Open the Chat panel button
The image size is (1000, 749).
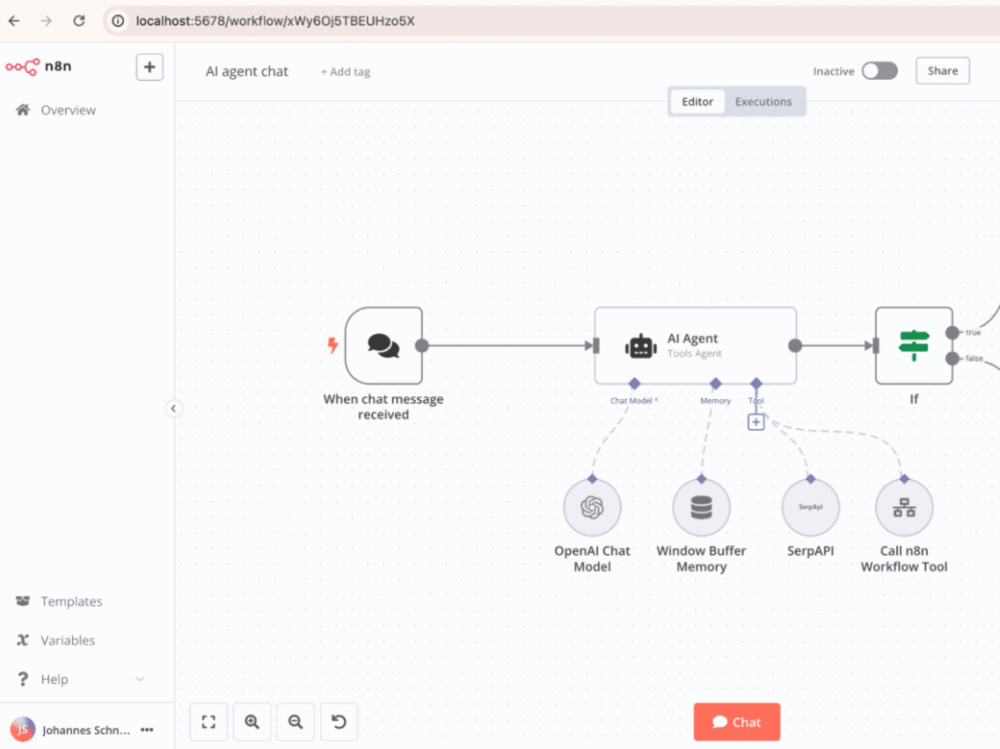[x=737, y=722]
